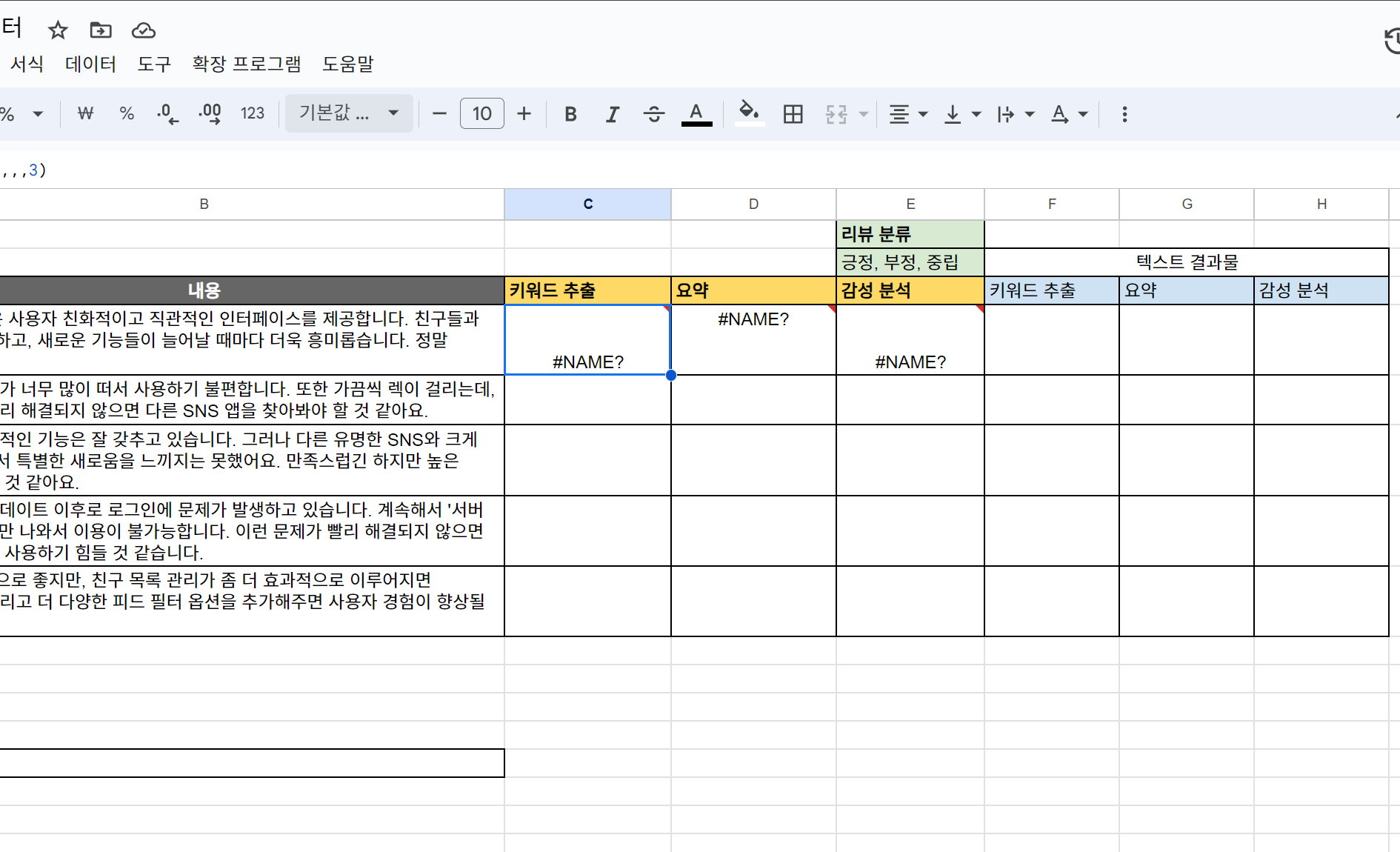Open the 도구 menu
Viewport: 1400px width, 852px height.
point(154,64)
